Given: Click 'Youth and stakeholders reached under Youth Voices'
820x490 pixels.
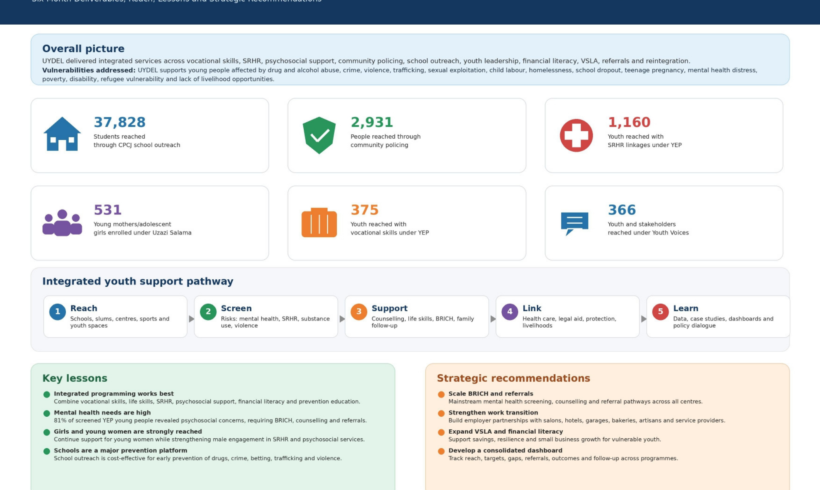Looking at the screenshot, I should click(x=648, y=229).
